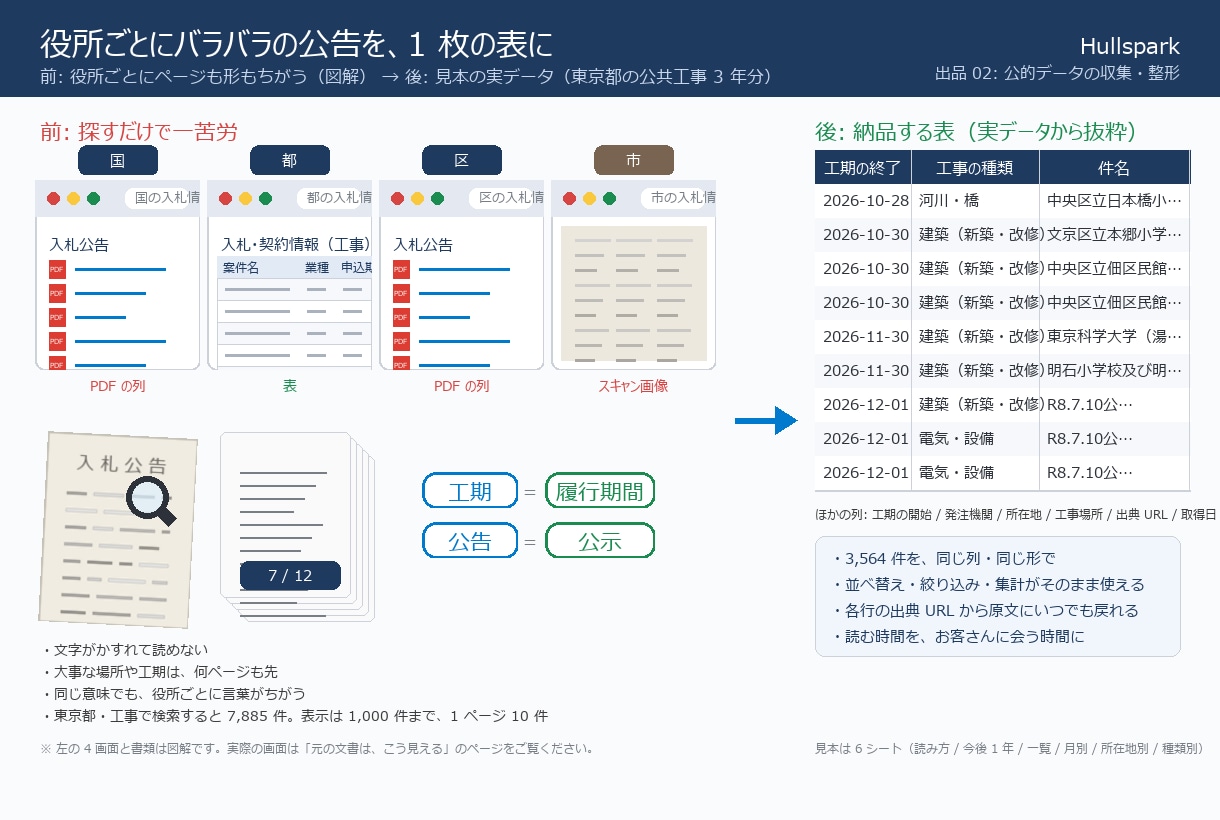Click the stacked pages illustration

(x=296, y=526)
